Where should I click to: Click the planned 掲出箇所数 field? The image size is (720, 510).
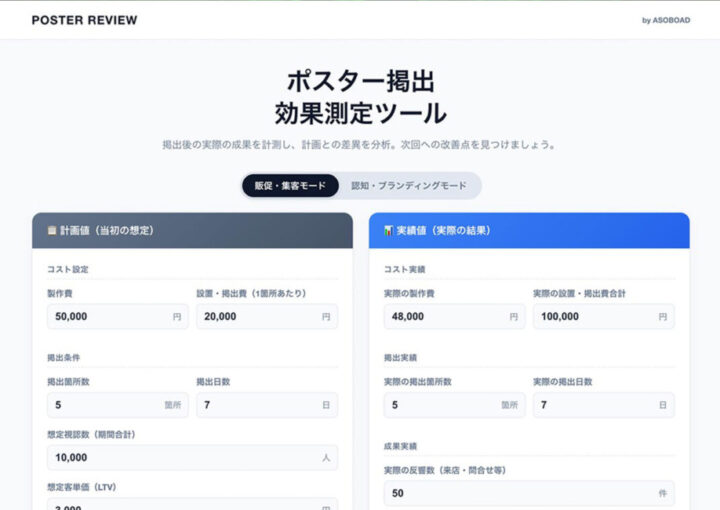point(118,405)
